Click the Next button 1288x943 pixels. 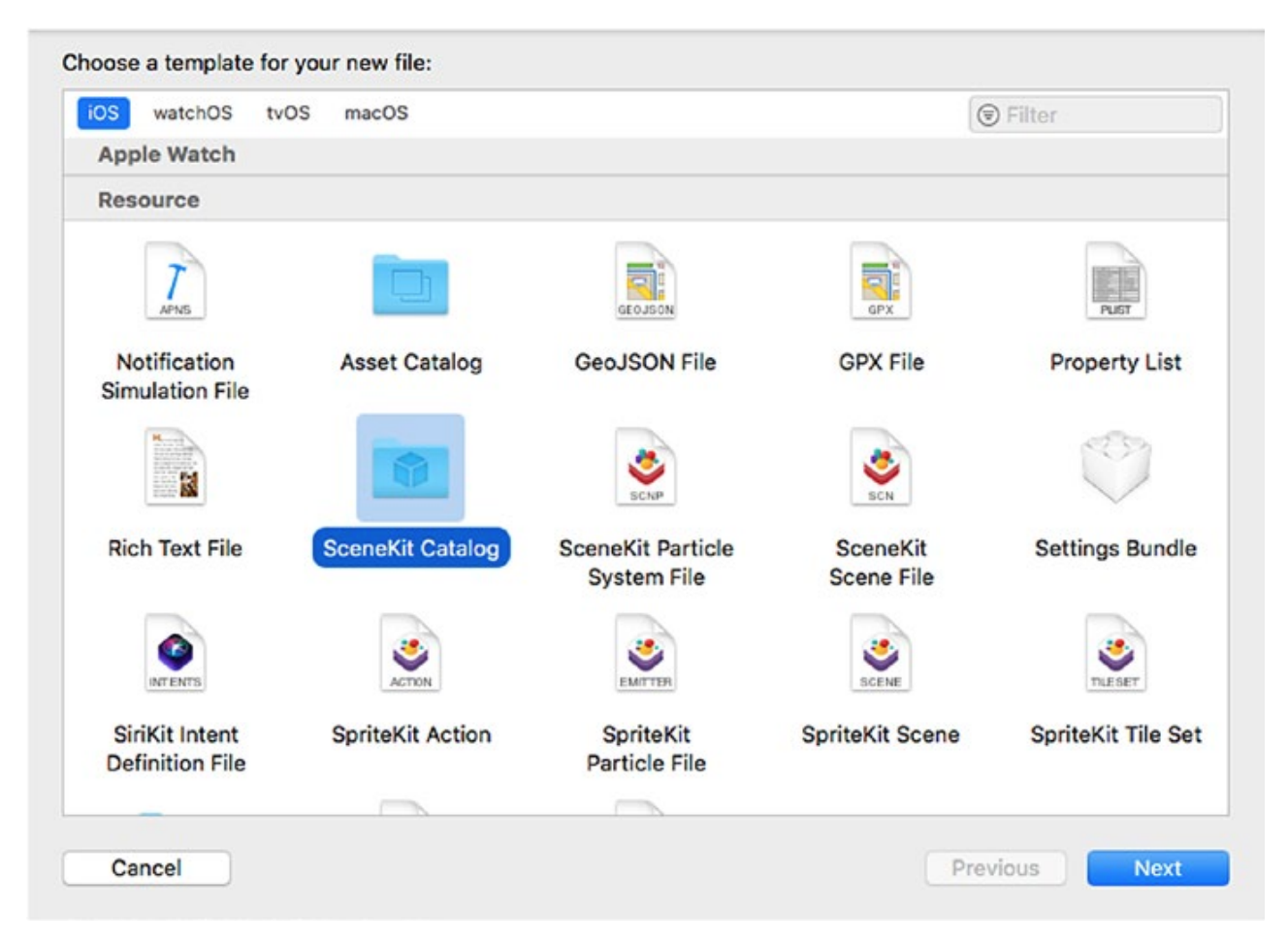click(1158, 868)
